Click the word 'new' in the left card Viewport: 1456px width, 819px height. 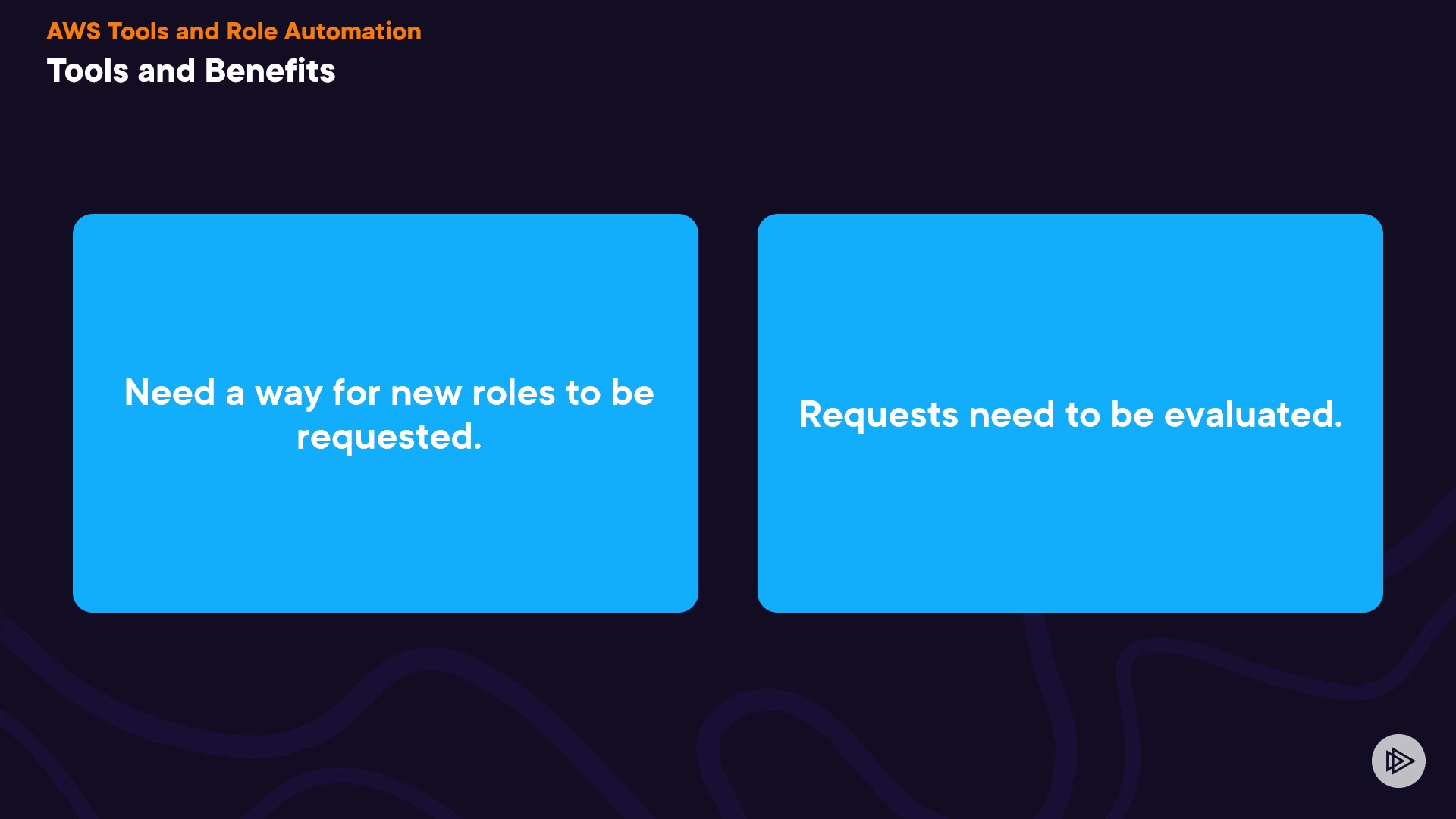(x=425, y=393)
